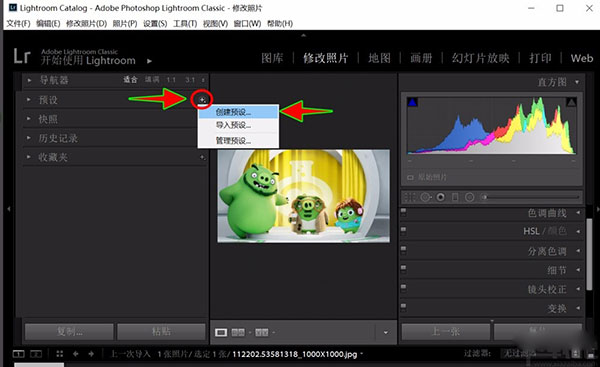Toggle shadow clipping indicator in histogram

tap(412, 102)
